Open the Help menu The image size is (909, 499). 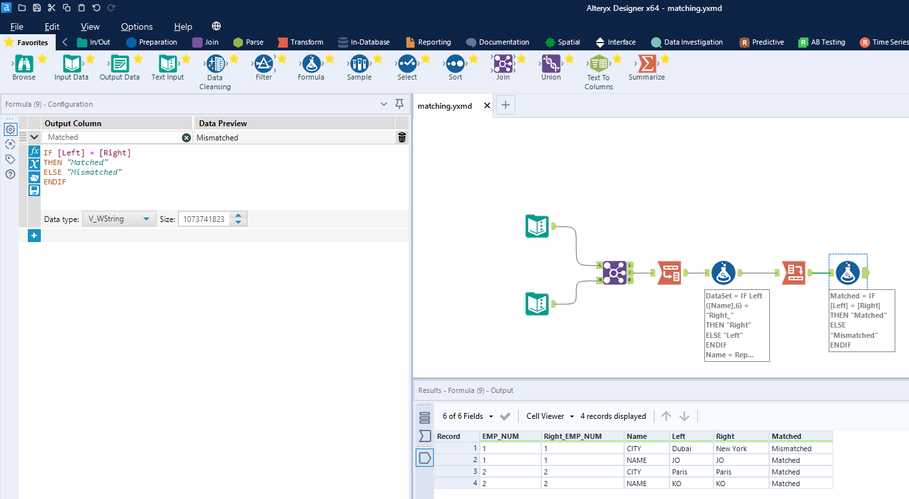(183, 27)
